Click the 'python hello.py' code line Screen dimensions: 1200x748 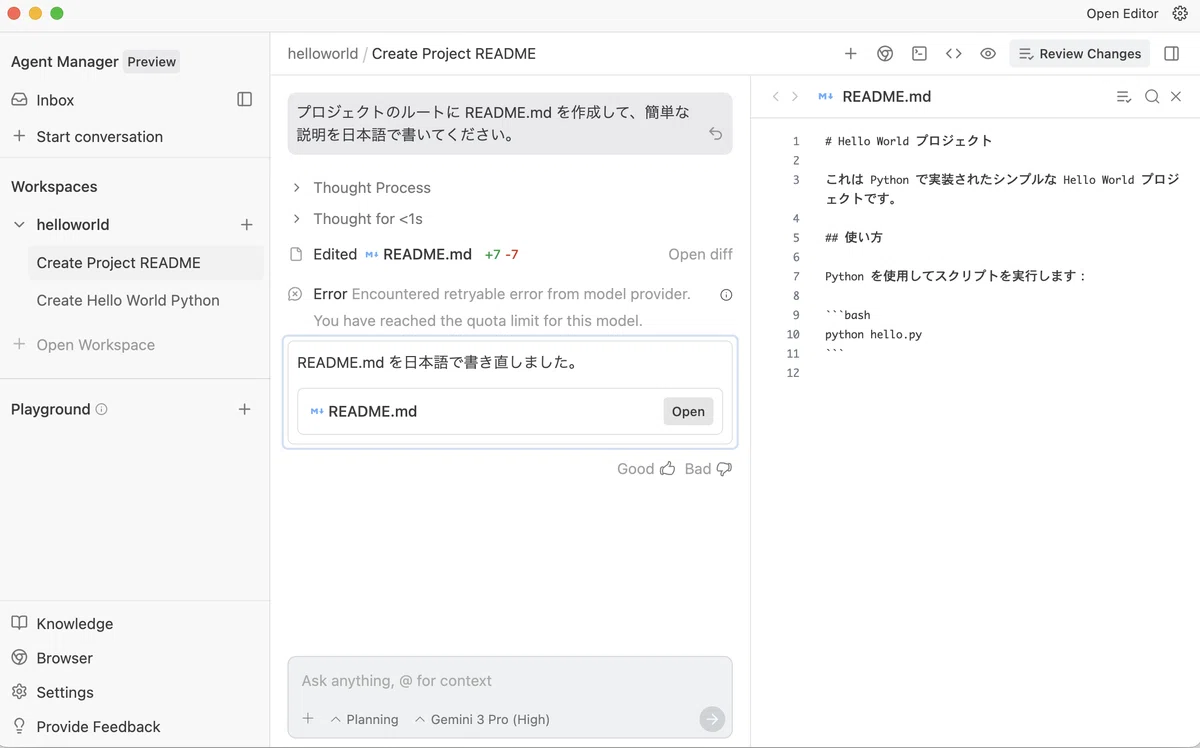coord(873,334)
